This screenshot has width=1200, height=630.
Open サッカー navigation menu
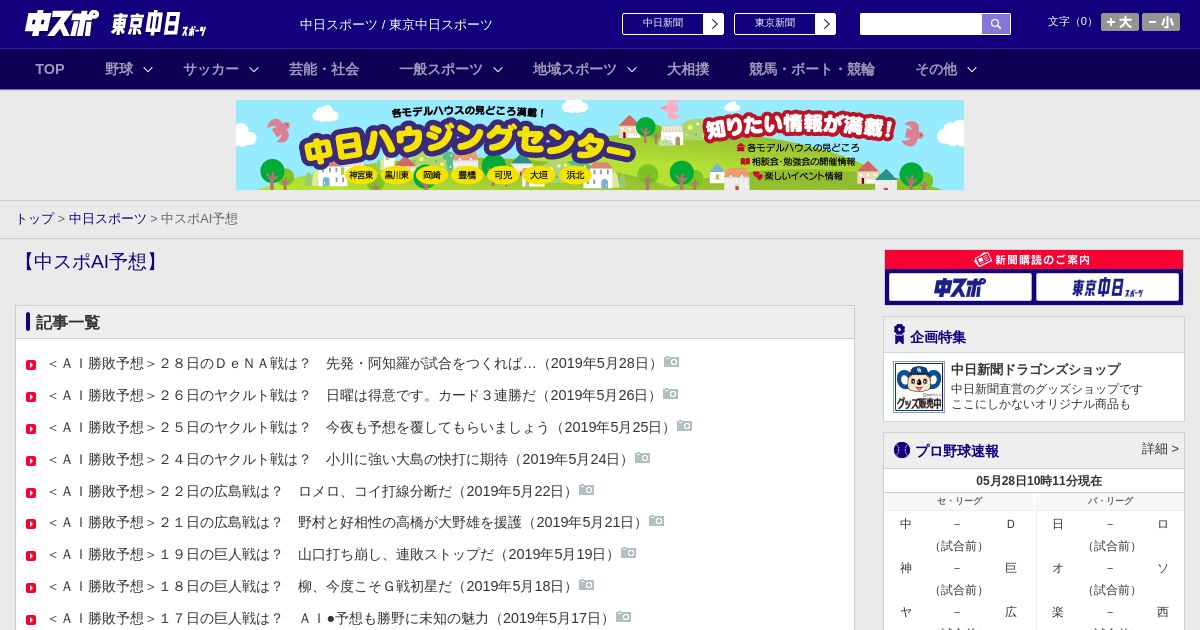pos(211,69)
